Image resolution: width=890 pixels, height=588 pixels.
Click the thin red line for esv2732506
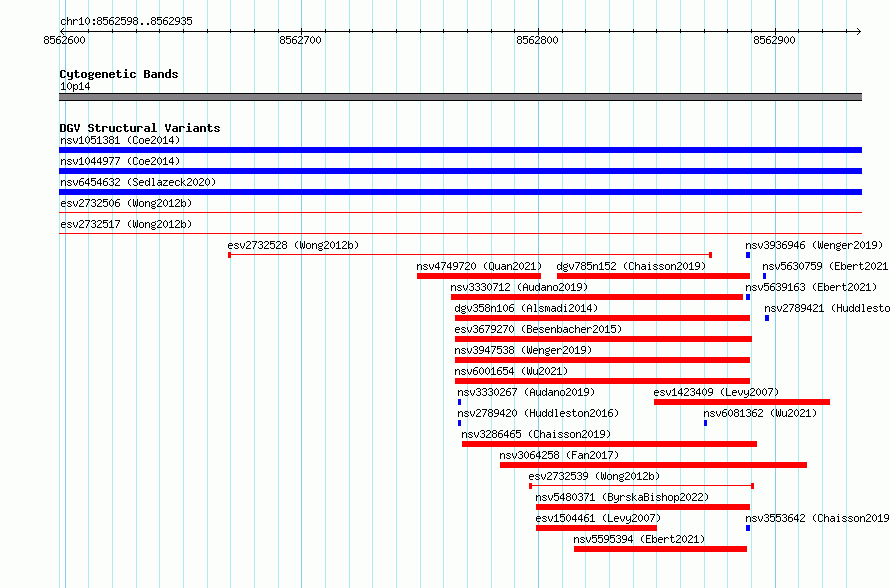[x=460, y=213]
